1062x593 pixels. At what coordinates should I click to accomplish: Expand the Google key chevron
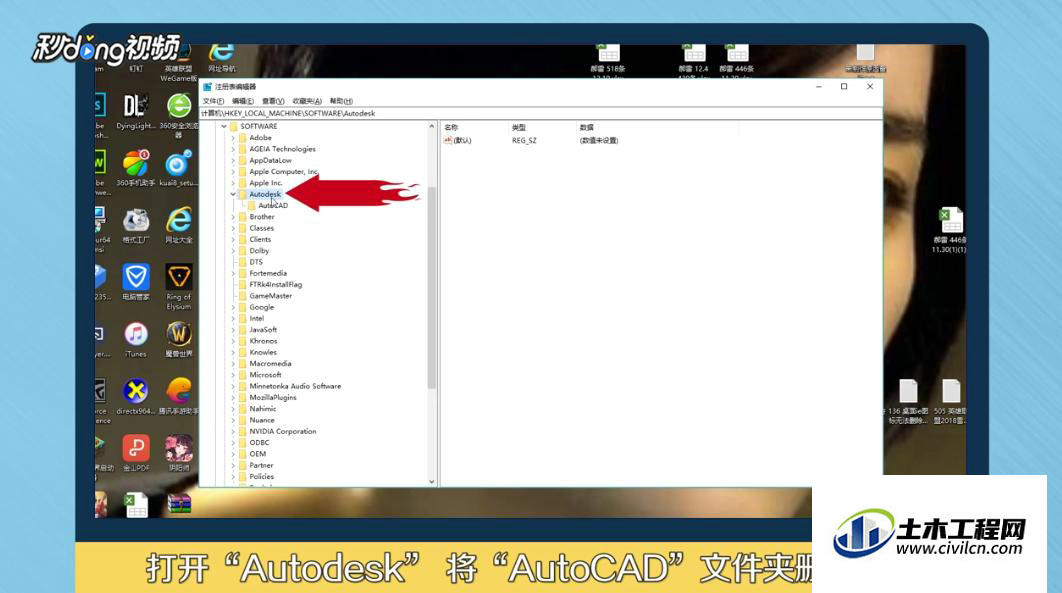point(233,307)
